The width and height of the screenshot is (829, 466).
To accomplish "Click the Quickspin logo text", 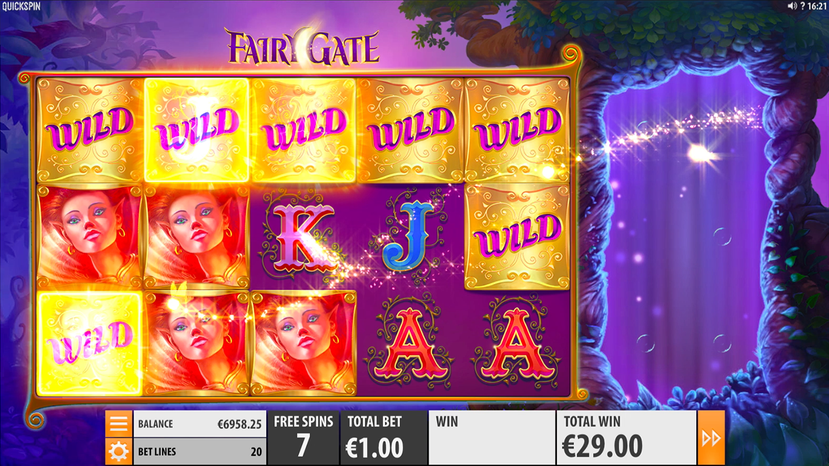I will click(x=21, y=6).
